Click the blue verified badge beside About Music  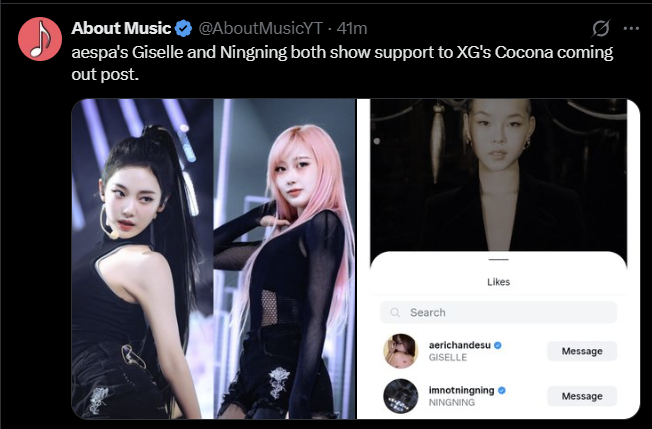coord(183,29)
